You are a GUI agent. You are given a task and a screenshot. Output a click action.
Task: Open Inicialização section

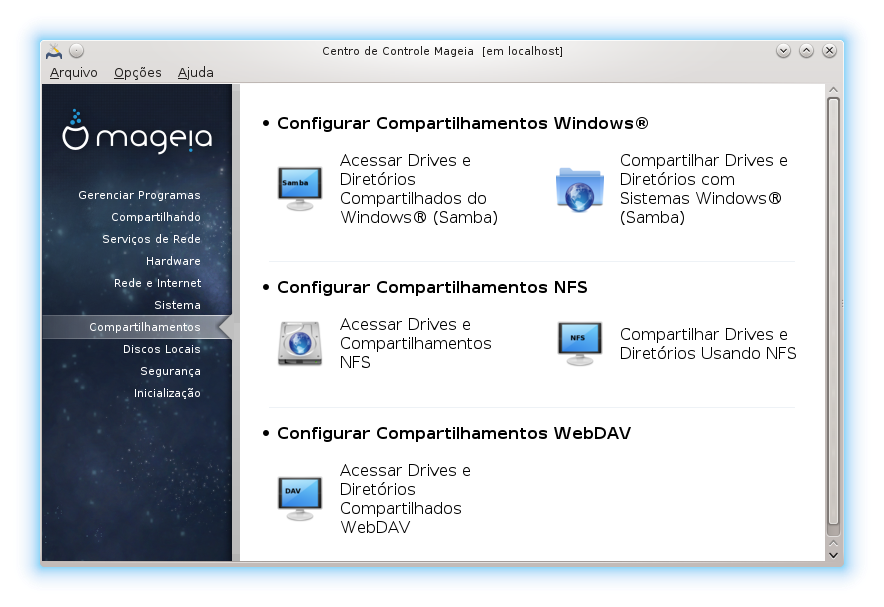[167, 393]
